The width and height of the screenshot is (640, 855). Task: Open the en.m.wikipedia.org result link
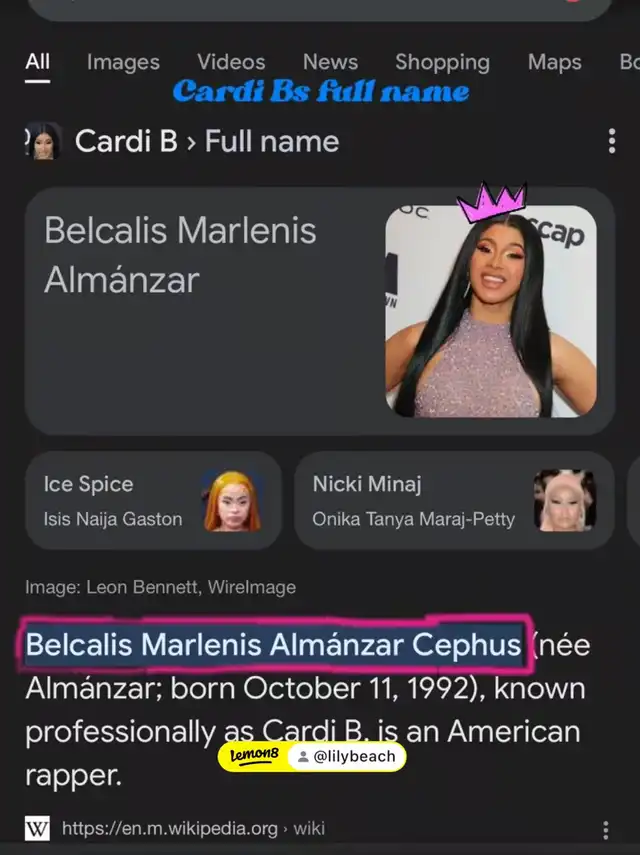(x=193, y=829)
